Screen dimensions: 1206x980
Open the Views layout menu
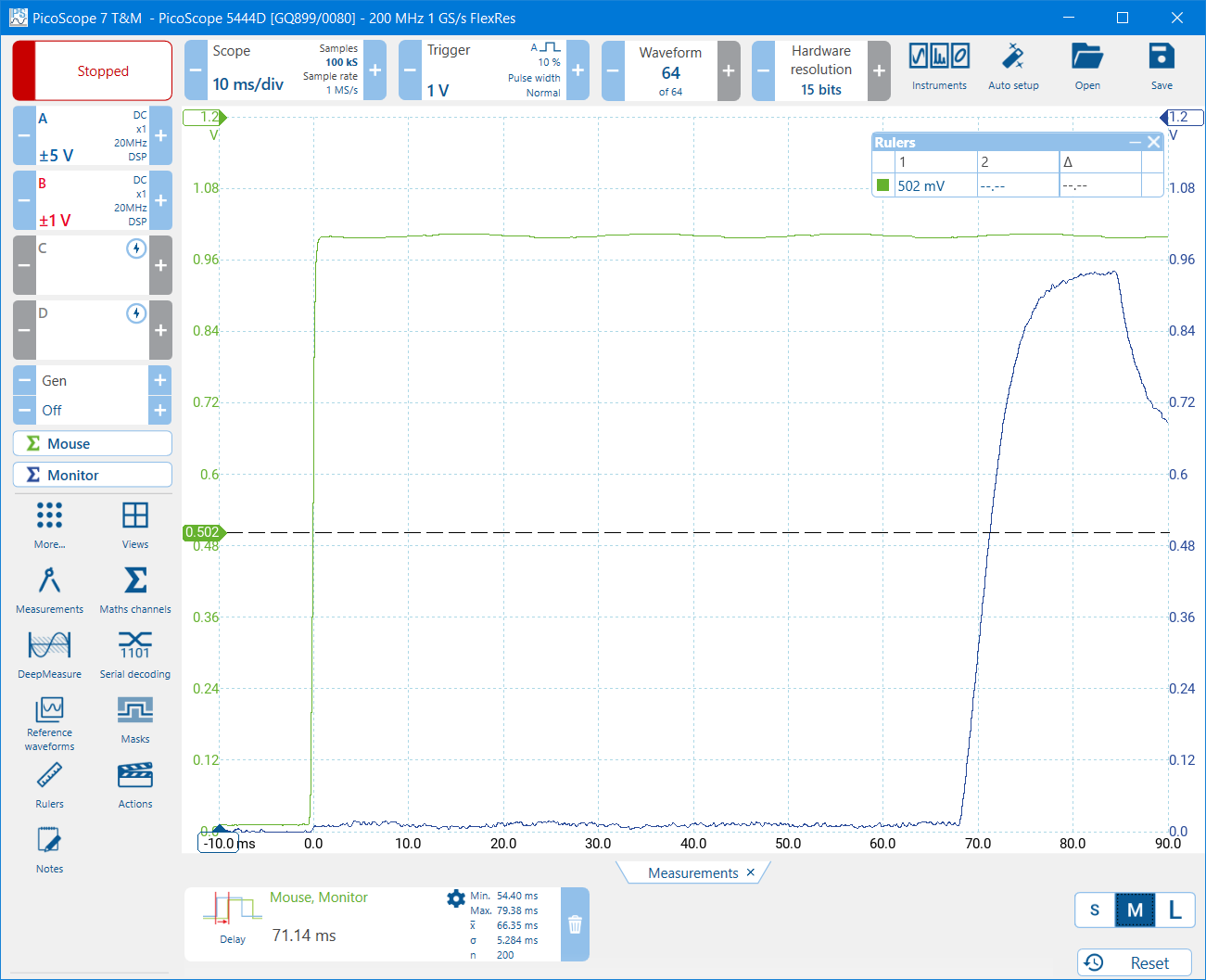click(x=135, y=525)
